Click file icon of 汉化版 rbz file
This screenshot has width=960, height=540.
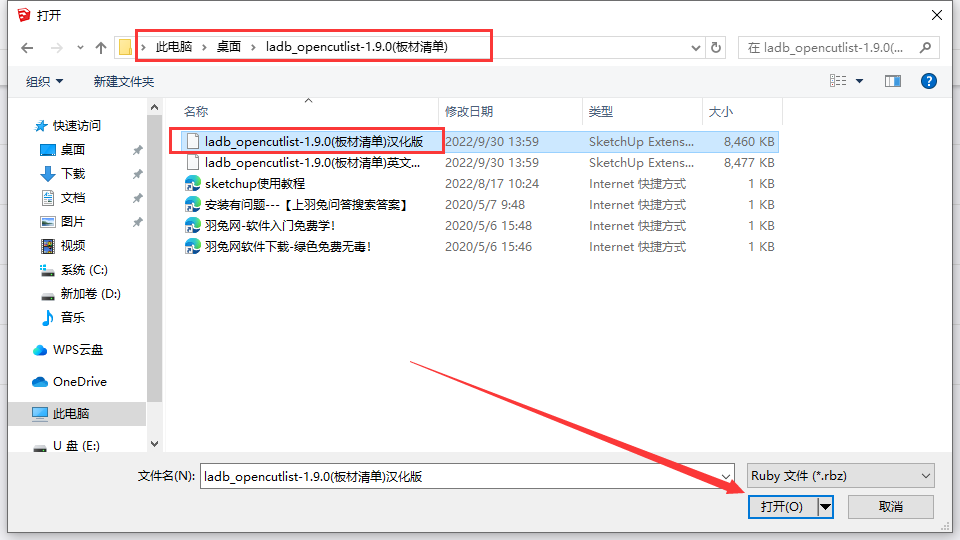click(x=193, y=141)
